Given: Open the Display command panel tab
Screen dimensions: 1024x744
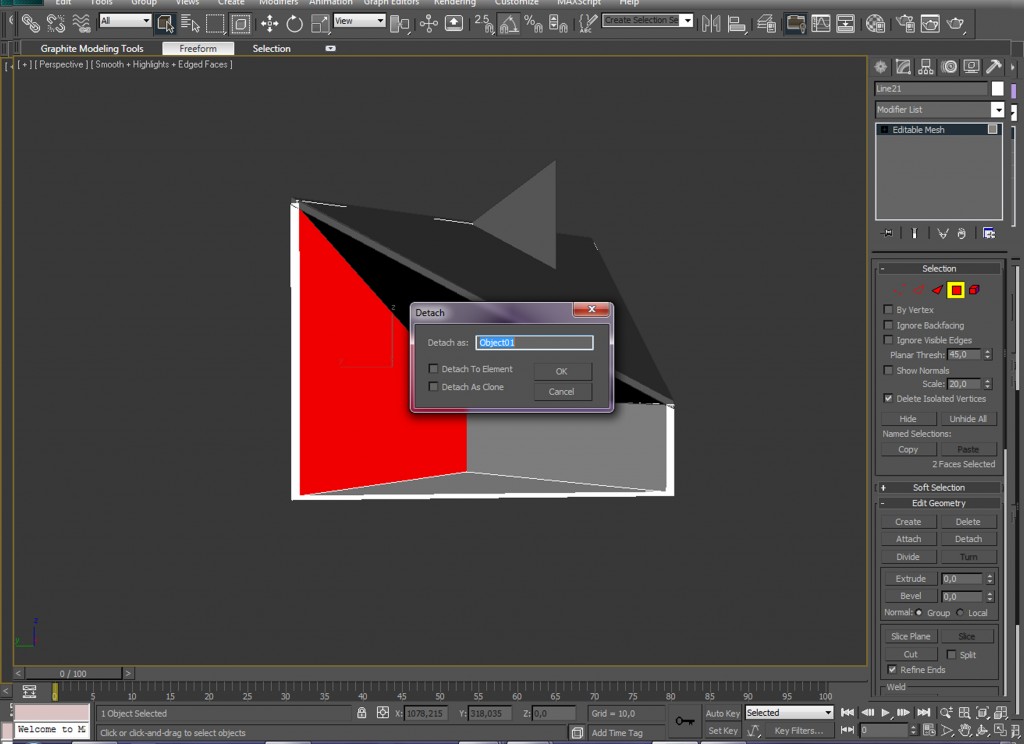Looking at the screenshot, I should tap(971, 67).
